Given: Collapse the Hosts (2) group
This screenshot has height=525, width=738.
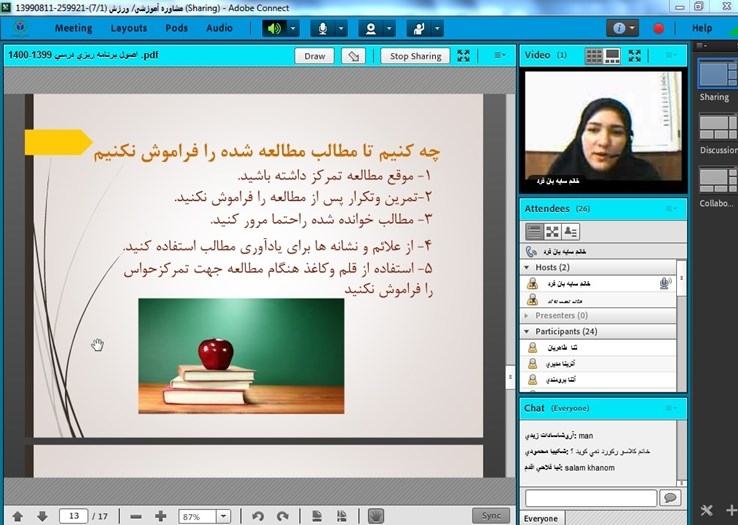Looking at the screenshot, I should (527, 267).
